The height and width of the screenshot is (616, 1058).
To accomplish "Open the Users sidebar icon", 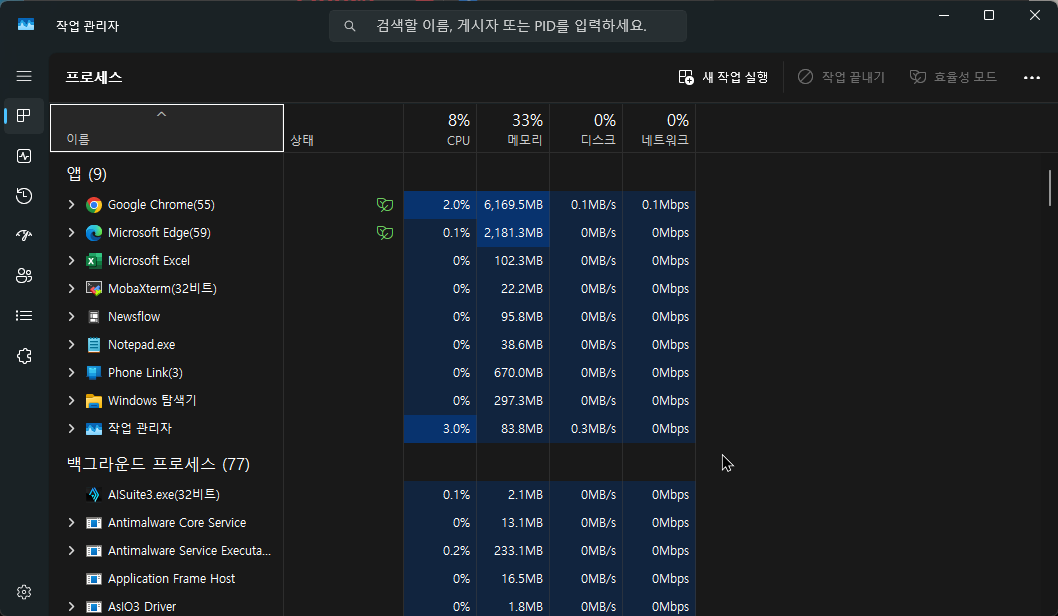I will 24,275.
